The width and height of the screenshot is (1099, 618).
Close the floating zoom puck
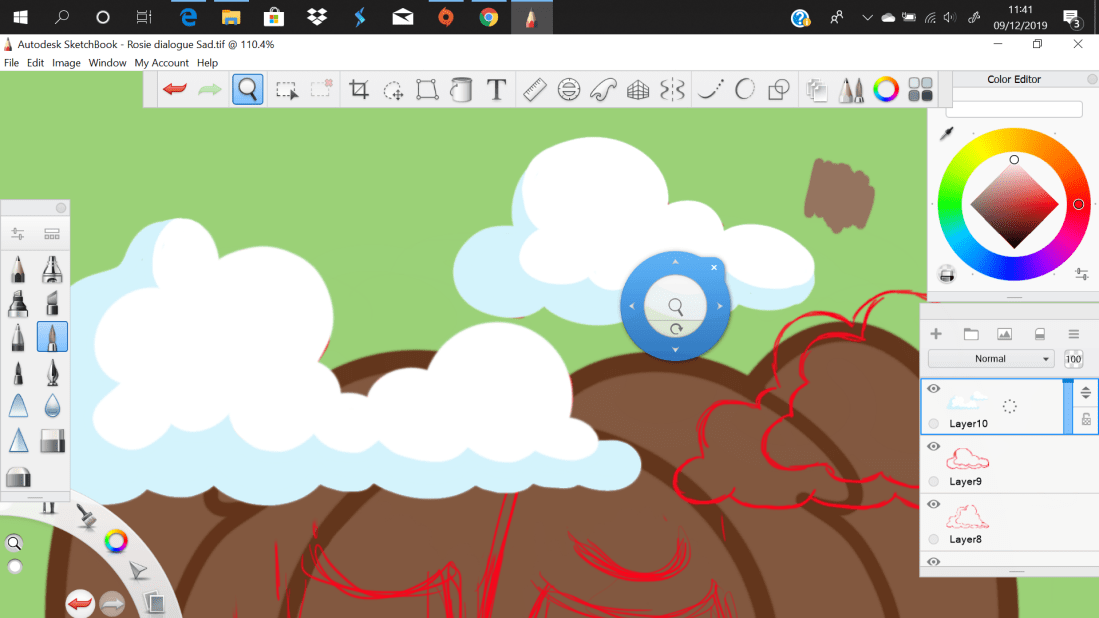click(x=713, y=267)
